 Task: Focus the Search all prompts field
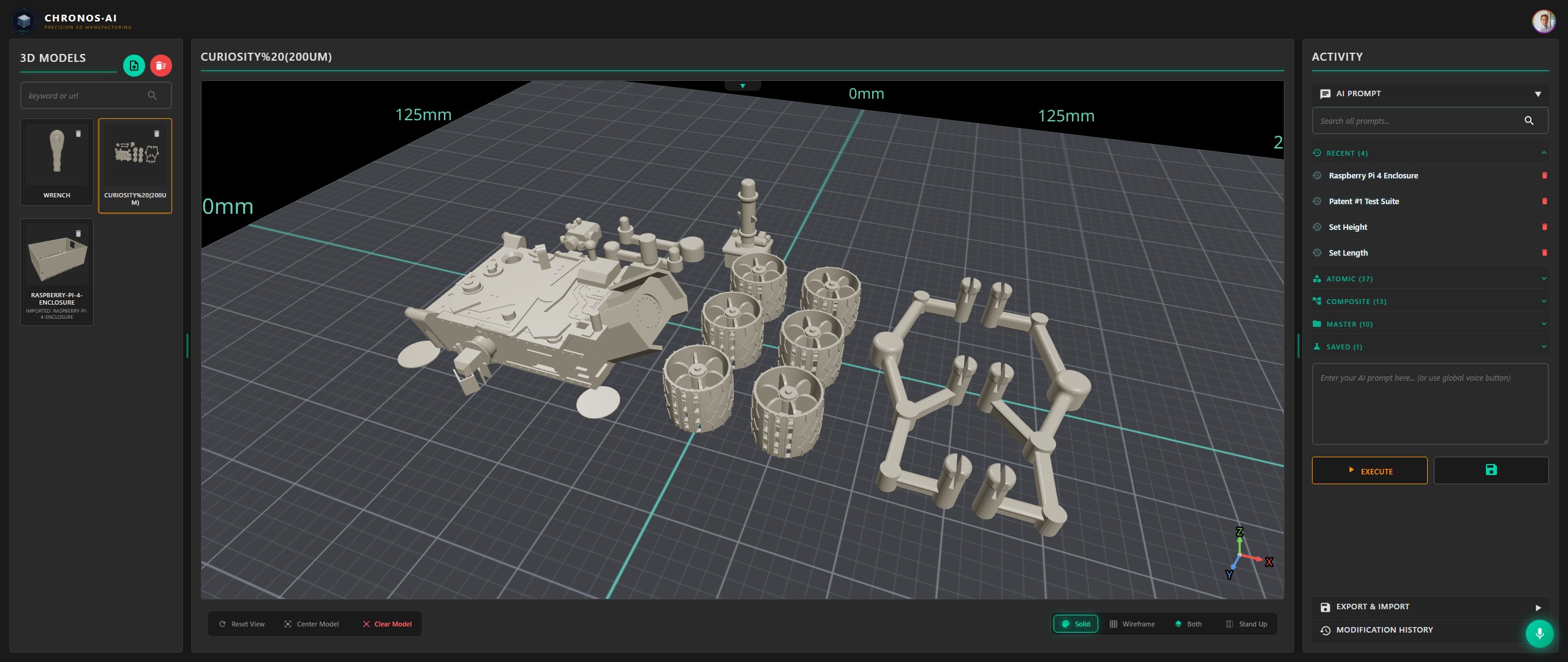click(x=1430, y=121)
